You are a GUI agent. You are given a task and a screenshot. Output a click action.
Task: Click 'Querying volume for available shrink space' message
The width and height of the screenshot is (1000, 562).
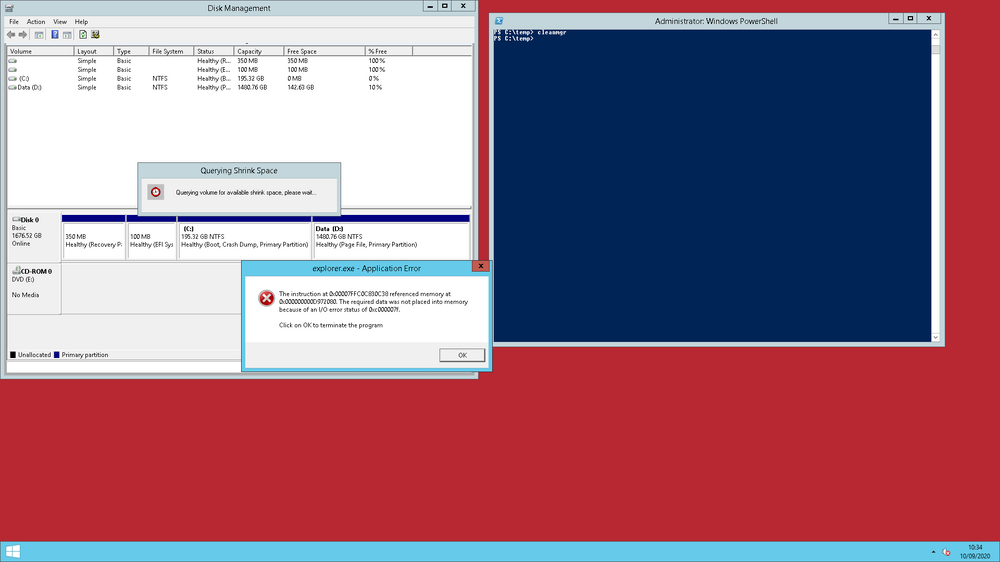point(246,193)
